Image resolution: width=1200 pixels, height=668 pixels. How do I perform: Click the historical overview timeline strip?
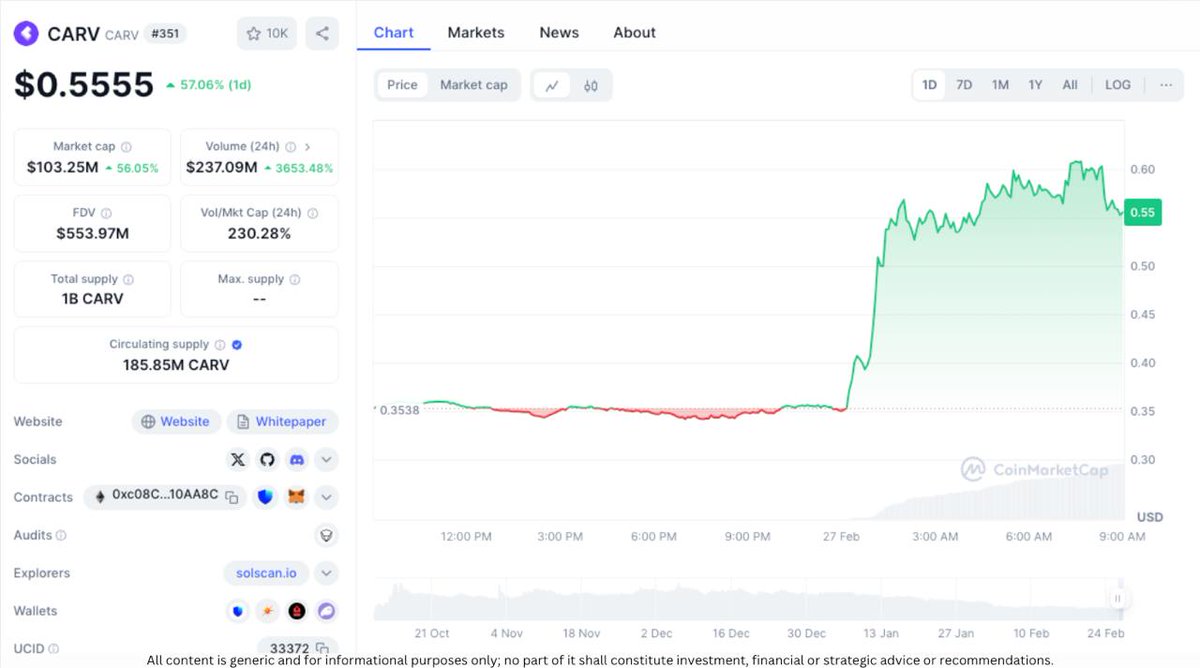tap(748, 599)
